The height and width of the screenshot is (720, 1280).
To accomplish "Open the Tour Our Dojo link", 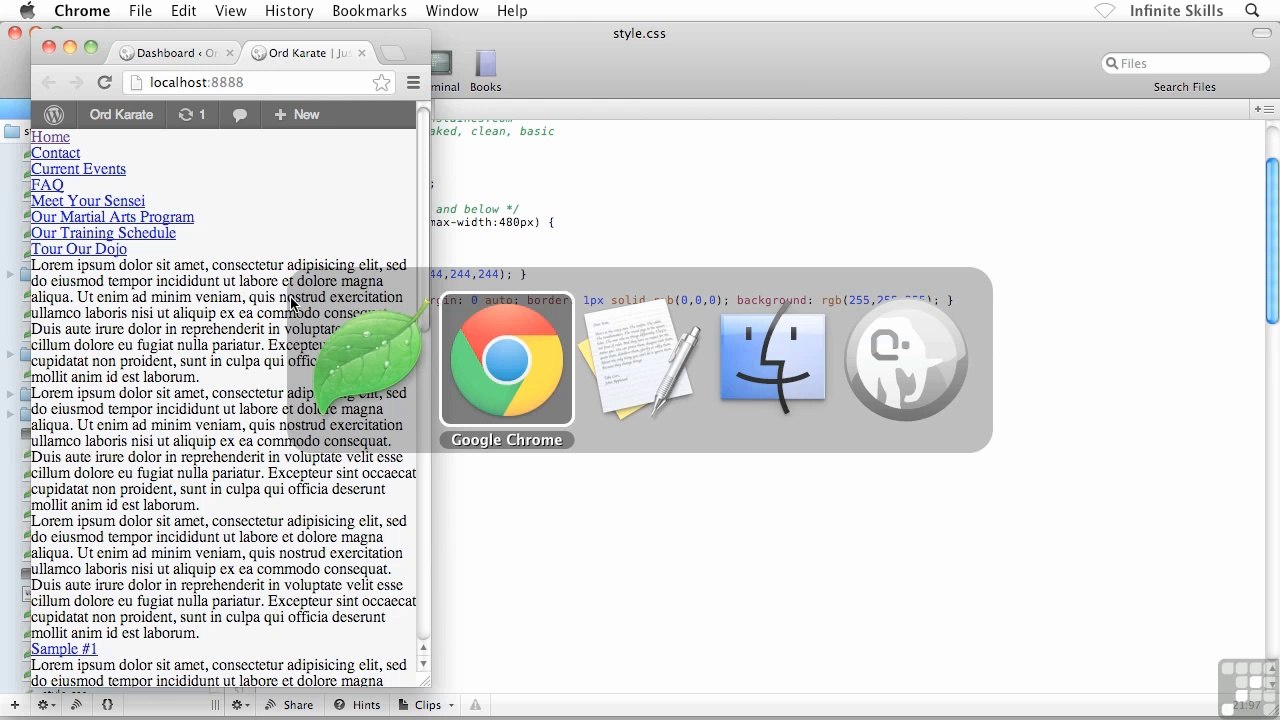I will tap(79, 249).
